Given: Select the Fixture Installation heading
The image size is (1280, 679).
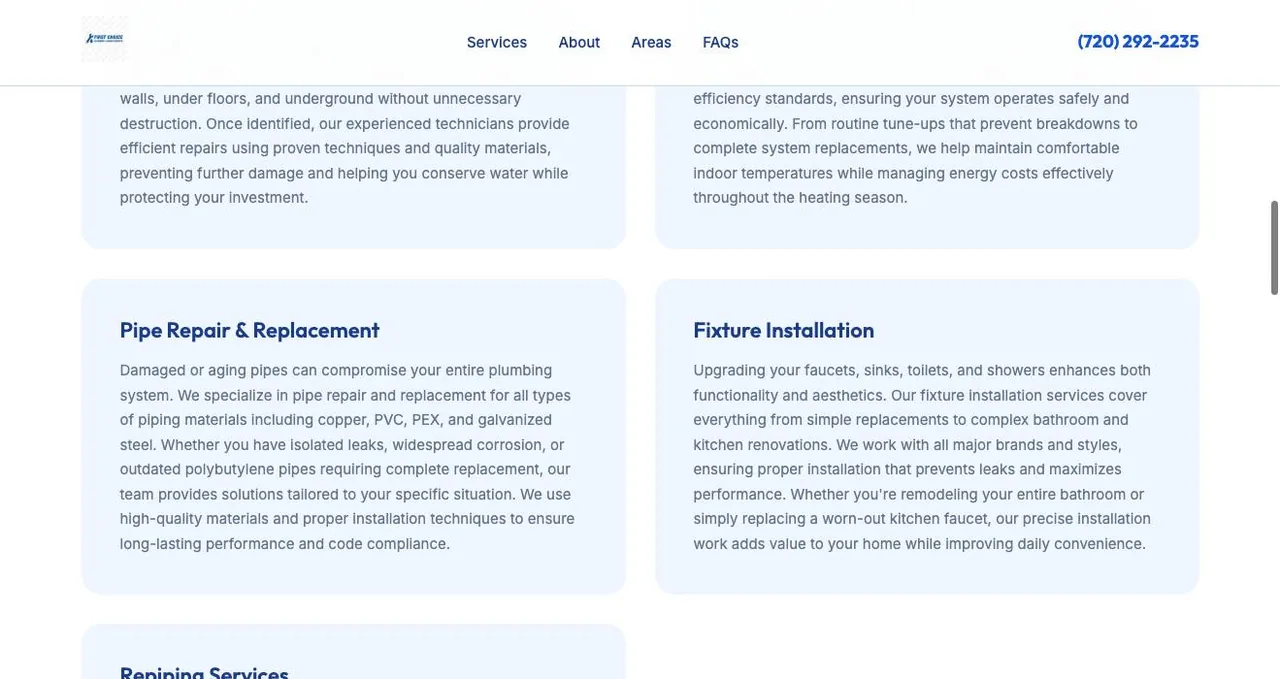Looking at the screenshot, I should [784, 330].
